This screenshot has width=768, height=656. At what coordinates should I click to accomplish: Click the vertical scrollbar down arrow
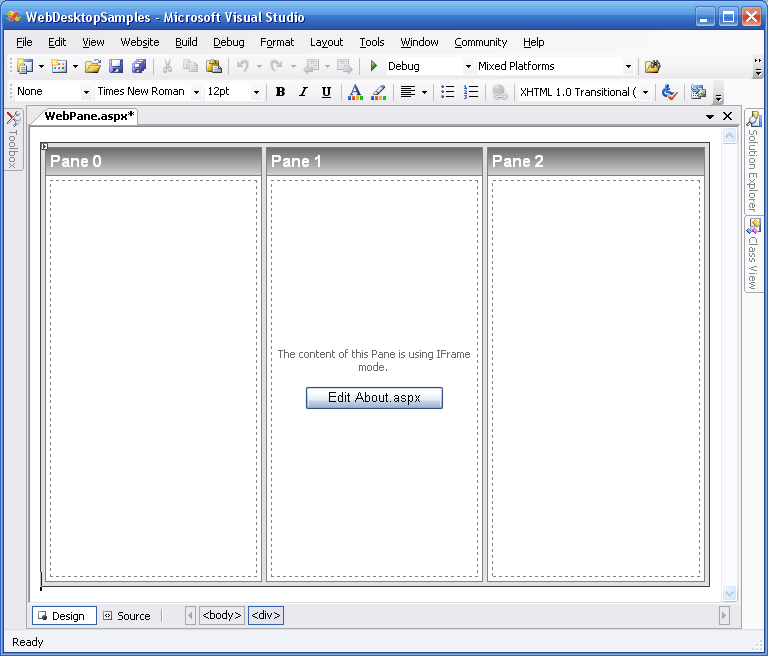pos(729,594)
